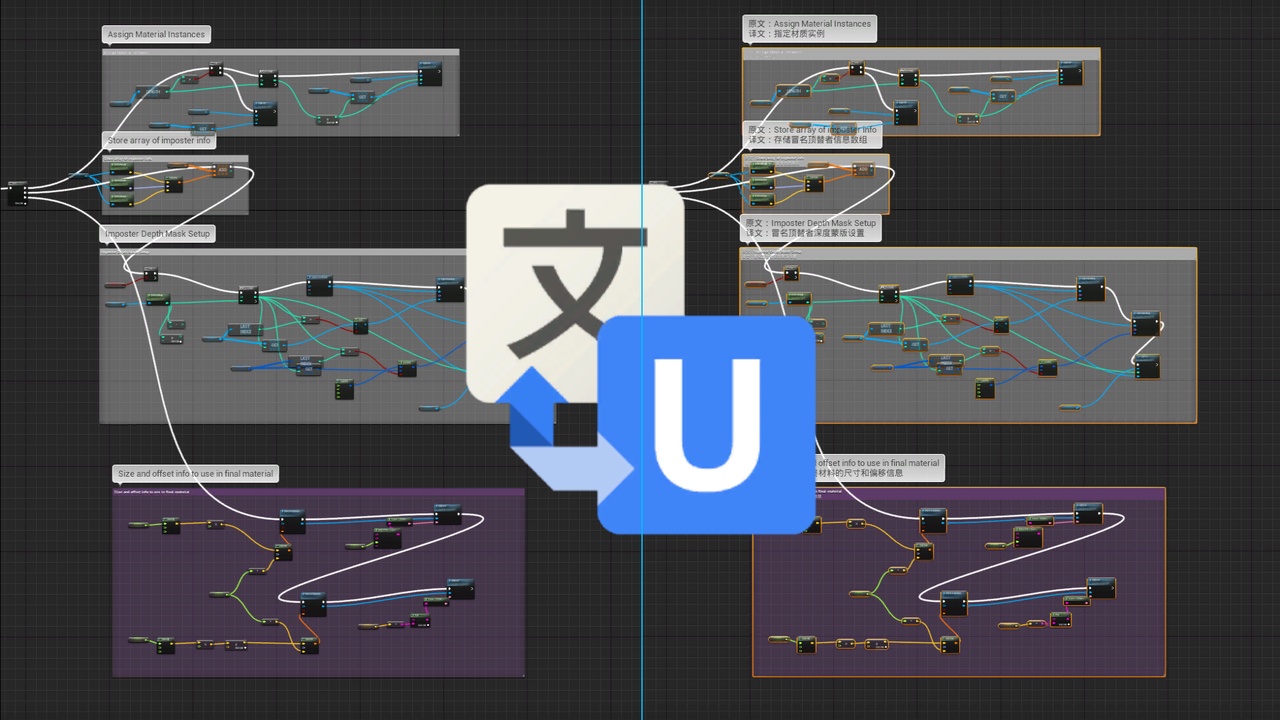
Task: Click the translated line "译文：冒名顶替者深度蒙版设置"
Action: coord(806,234)
